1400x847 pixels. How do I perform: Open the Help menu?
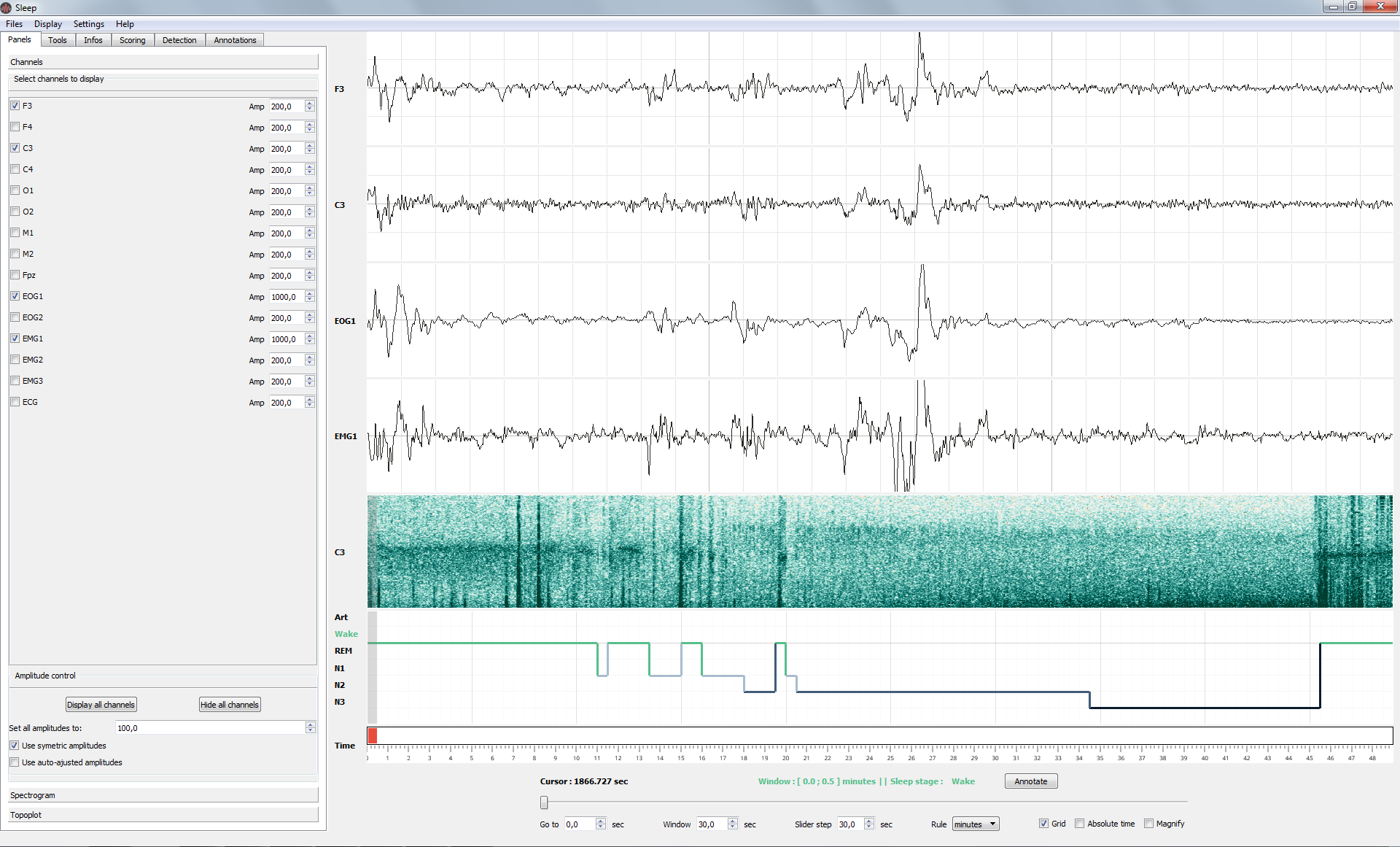click(x=125, y=24)
